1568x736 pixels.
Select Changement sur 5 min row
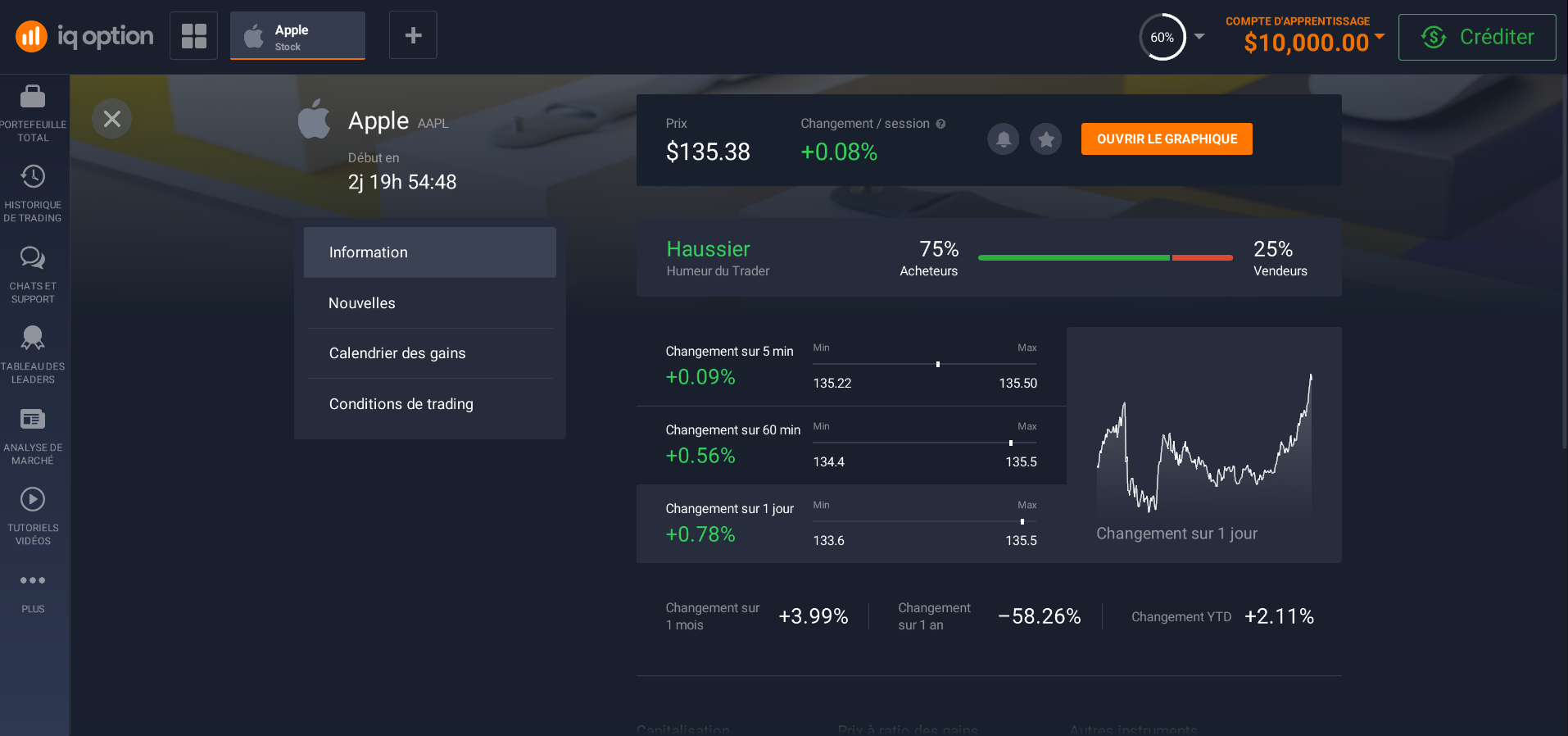(x=851, y=366)
